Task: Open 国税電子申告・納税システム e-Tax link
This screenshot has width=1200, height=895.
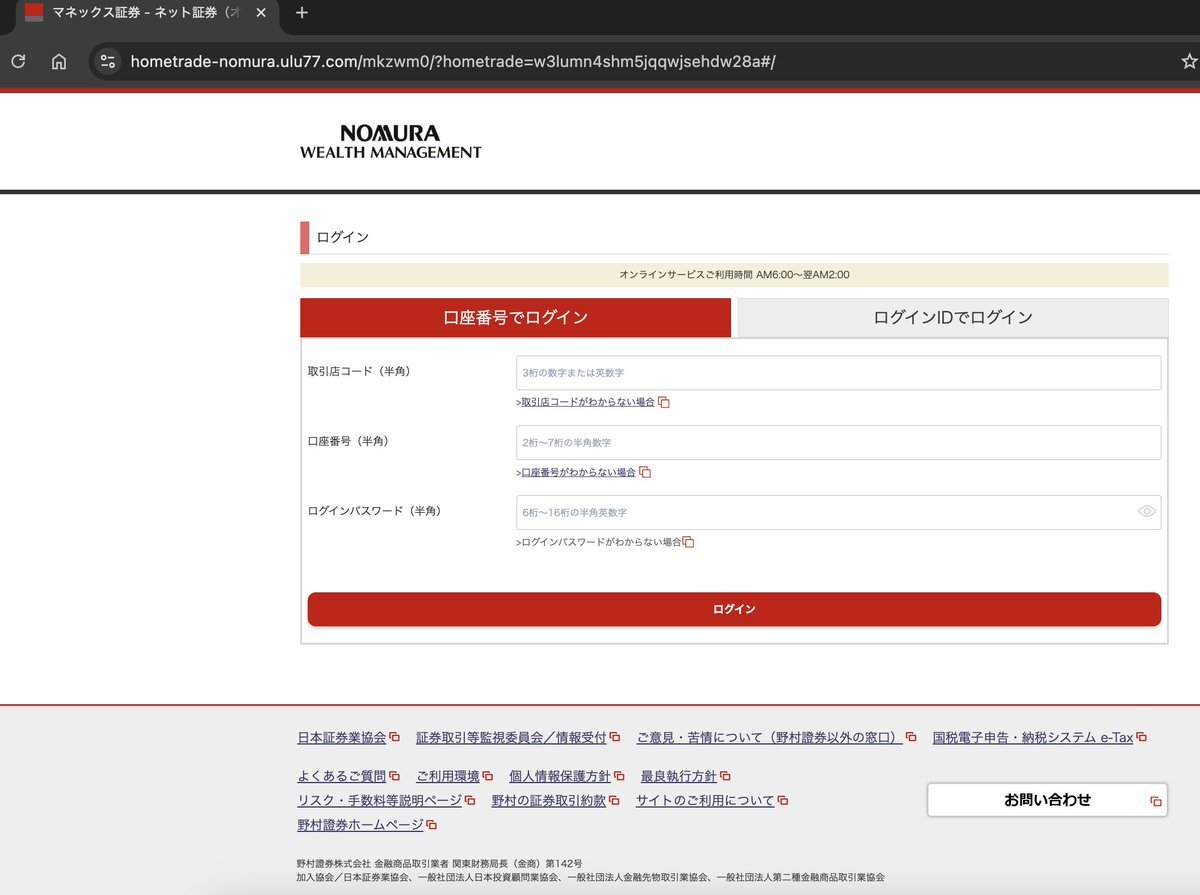Action: click(1033, 738)
